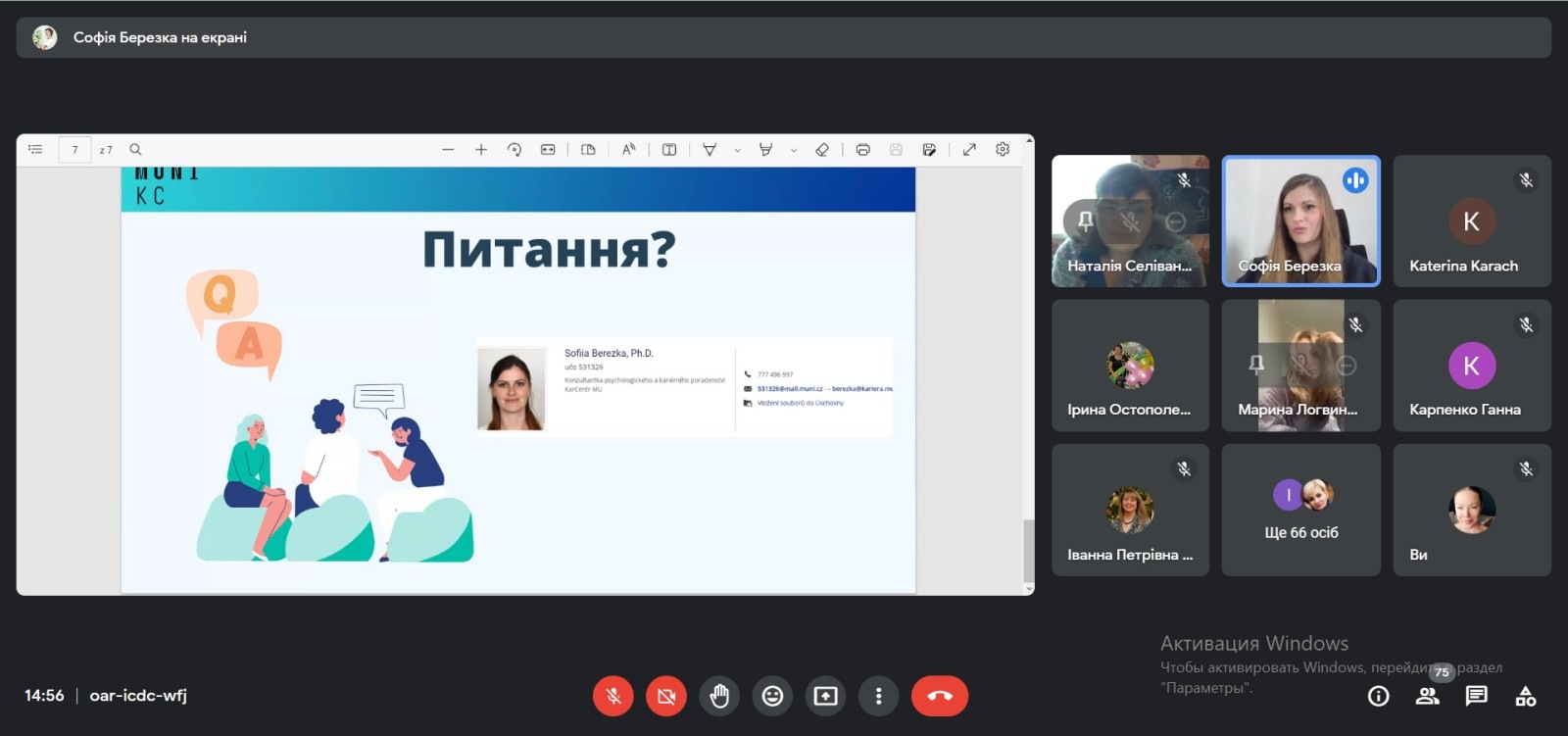Click the 'Питання?' slide heading
This screenshot has width=1568, height=736.
pyautogui.click(x=549, y=250)
